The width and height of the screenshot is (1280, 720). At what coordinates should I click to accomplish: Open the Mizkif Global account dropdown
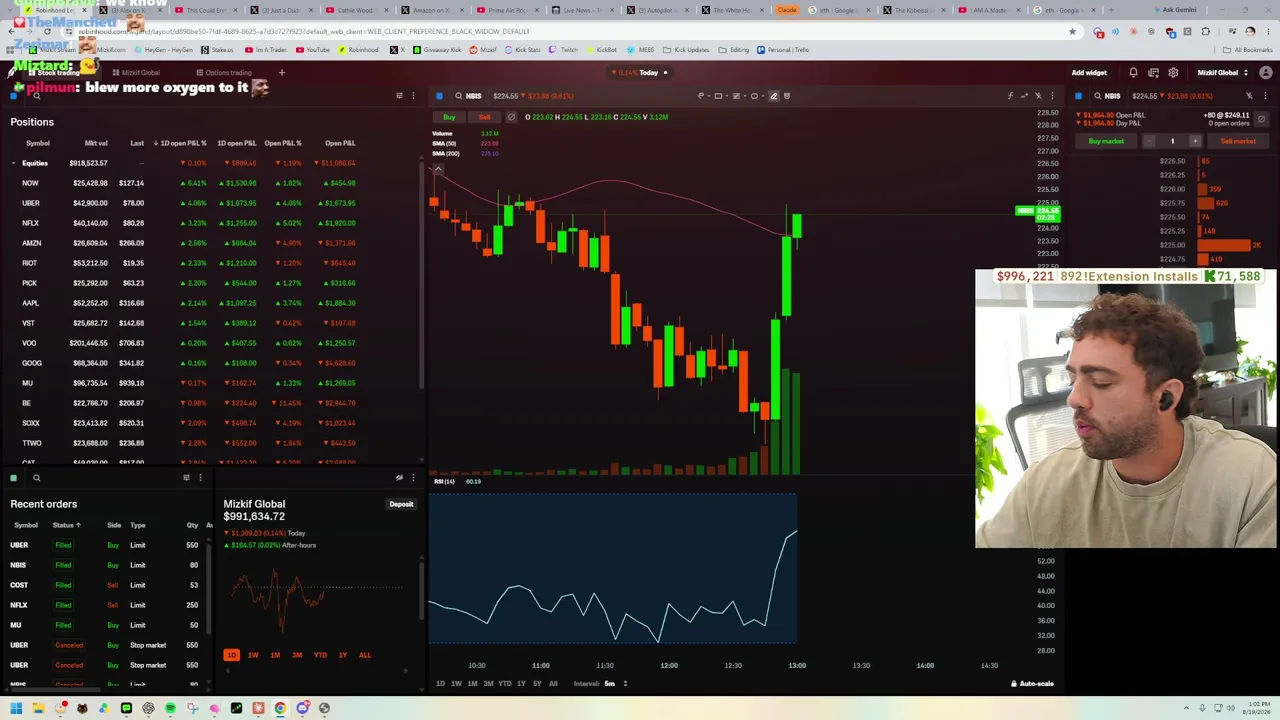click(x=1222, y=73)
